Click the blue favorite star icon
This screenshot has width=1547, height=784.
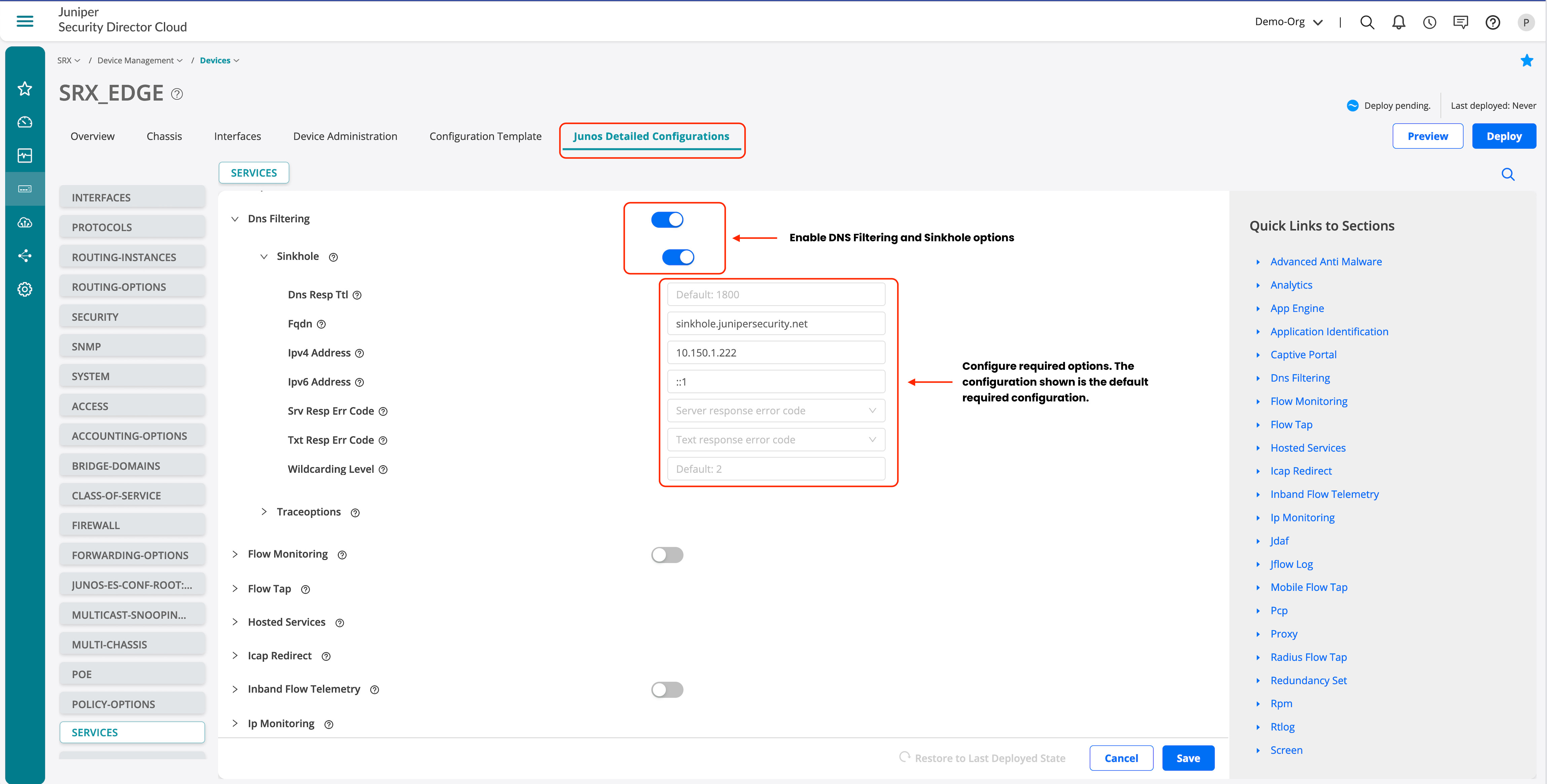(x=1526, y=61)
